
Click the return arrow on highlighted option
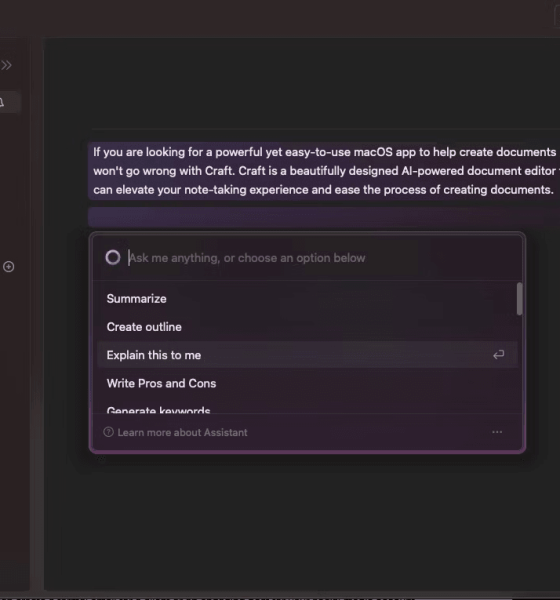point(498,355)
